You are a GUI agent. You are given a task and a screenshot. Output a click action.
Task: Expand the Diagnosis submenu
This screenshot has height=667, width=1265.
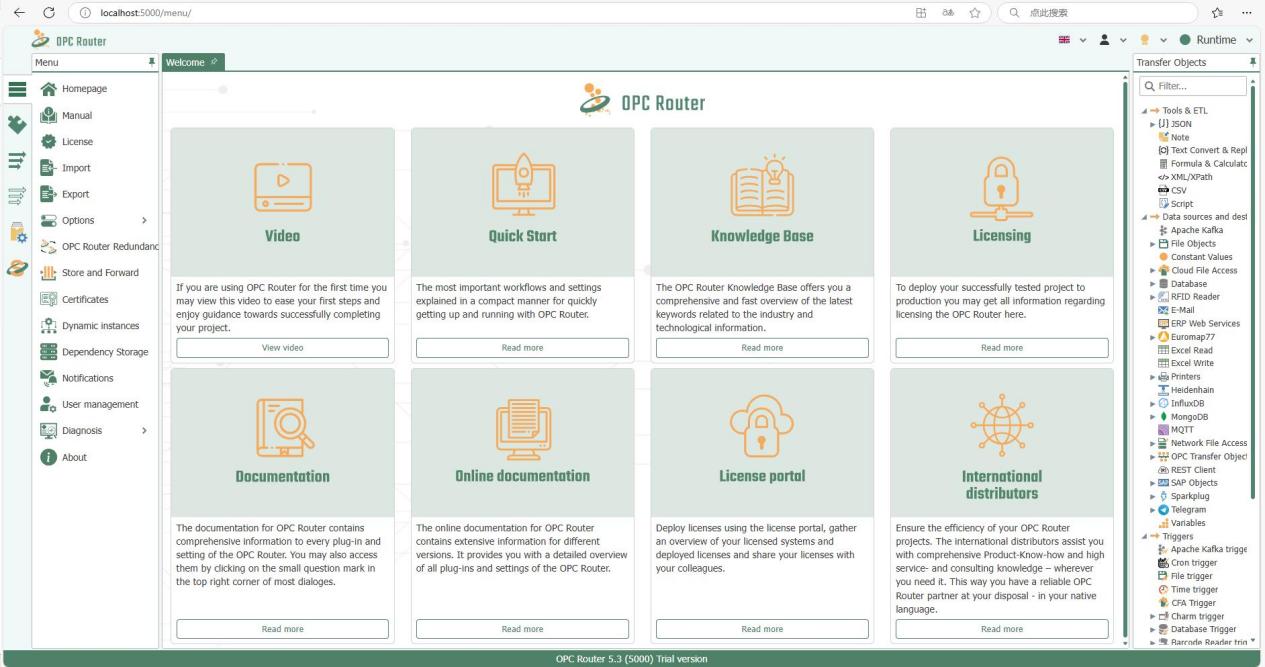coord(143,430)
